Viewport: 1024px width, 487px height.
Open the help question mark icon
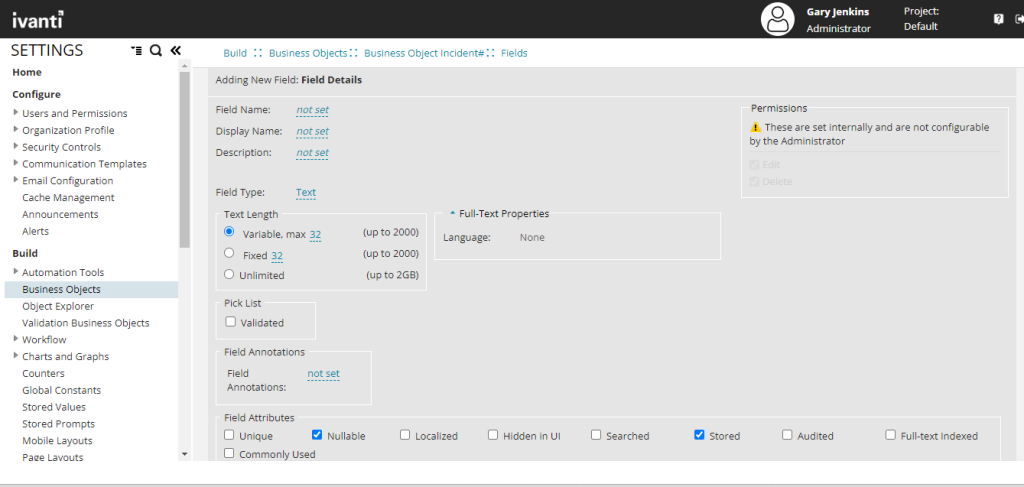coord(999,20)
